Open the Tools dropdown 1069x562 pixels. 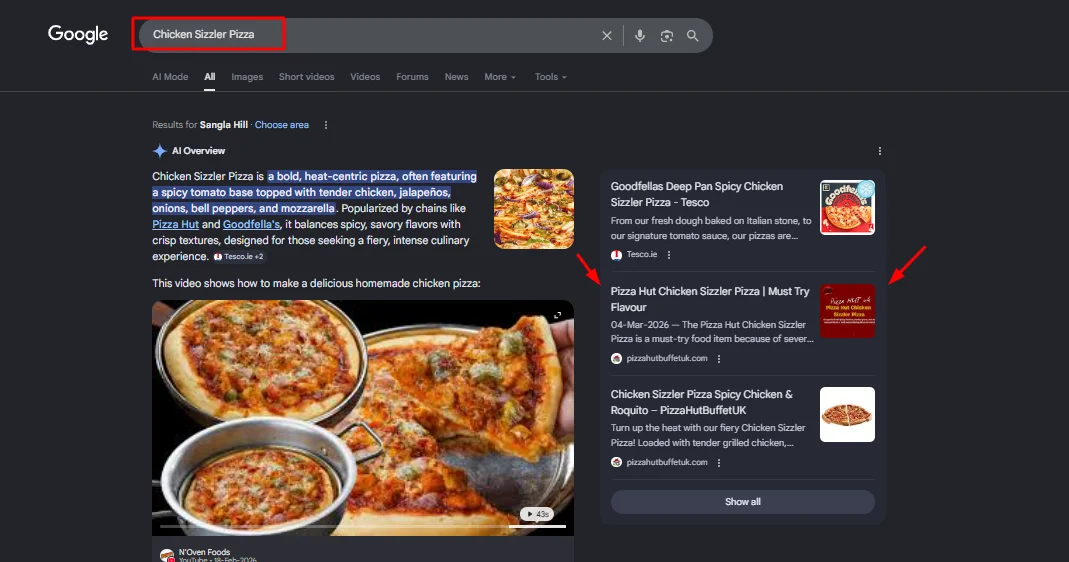tap(550, 77)
